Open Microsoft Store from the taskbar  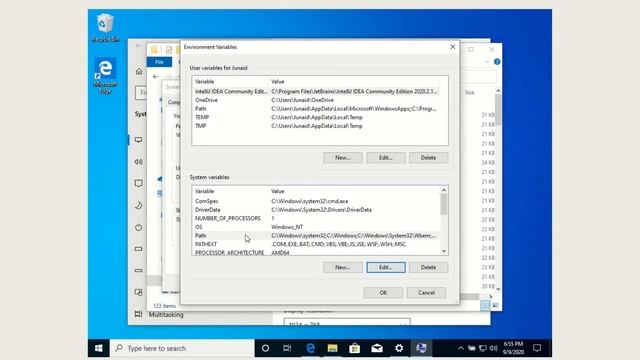(x=354, y=348)
